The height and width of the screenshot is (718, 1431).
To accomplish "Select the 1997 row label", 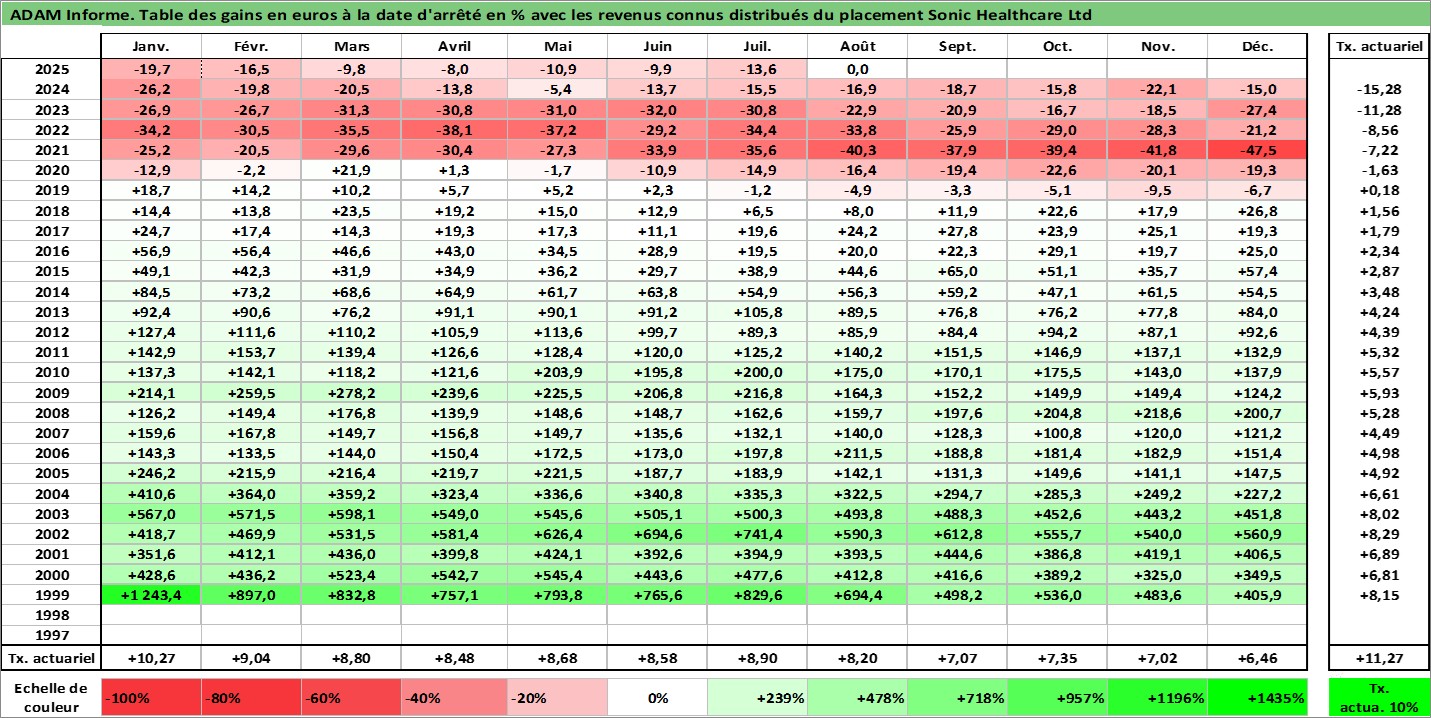I will coord(51,635).
